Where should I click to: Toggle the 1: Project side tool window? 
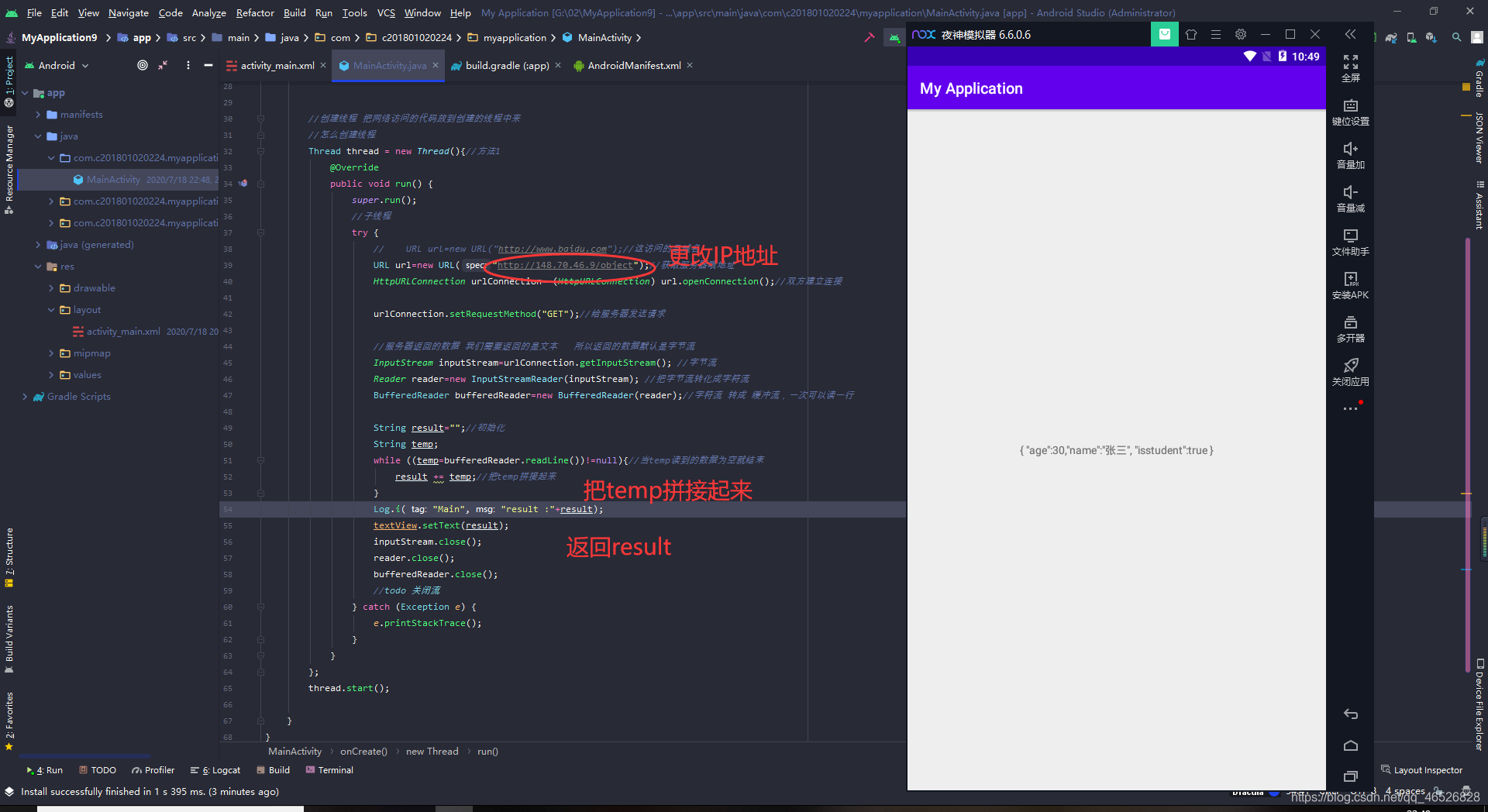click(x=9, y=81)
